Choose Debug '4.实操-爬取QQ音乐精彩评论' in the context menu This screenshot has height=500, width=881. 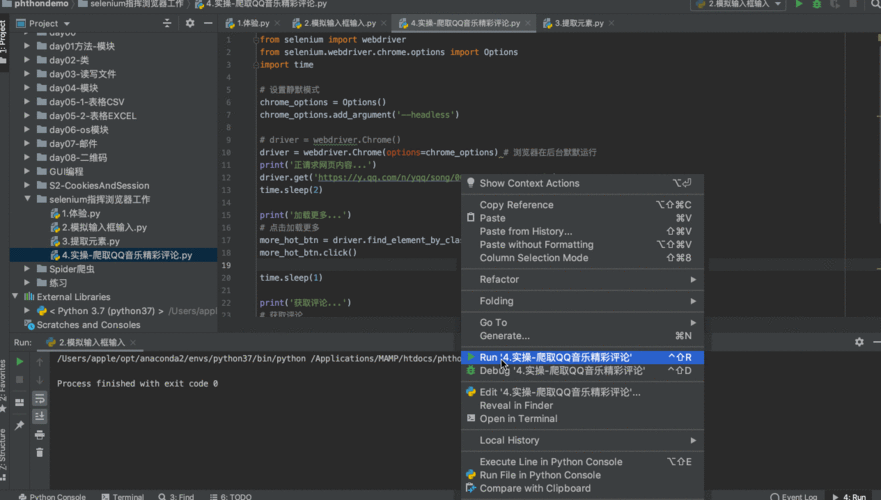pos(582,371)
